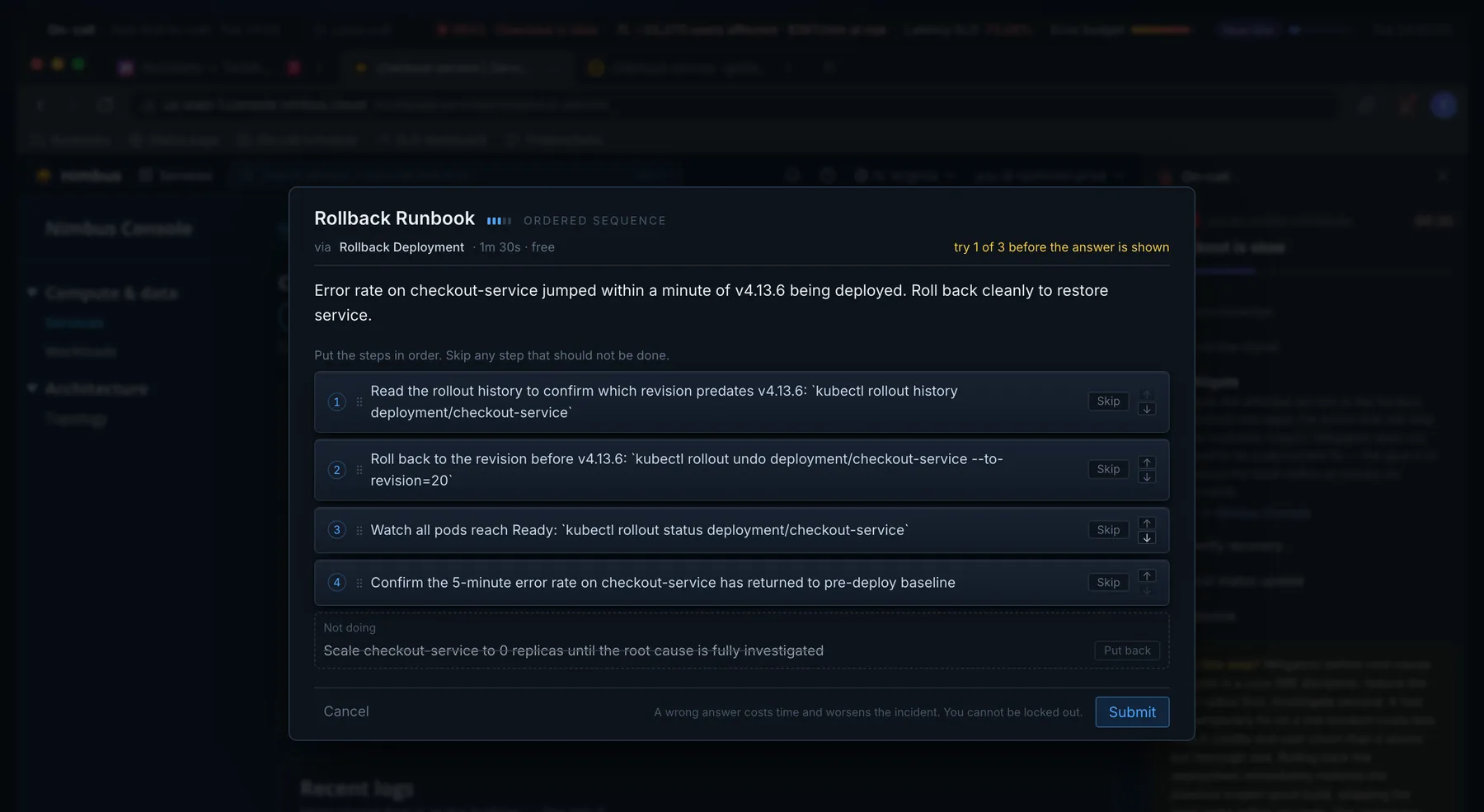Move the 'Roll back to the revision' step up
This screenshot has width=1484, height=812.
click(1146, 462)
